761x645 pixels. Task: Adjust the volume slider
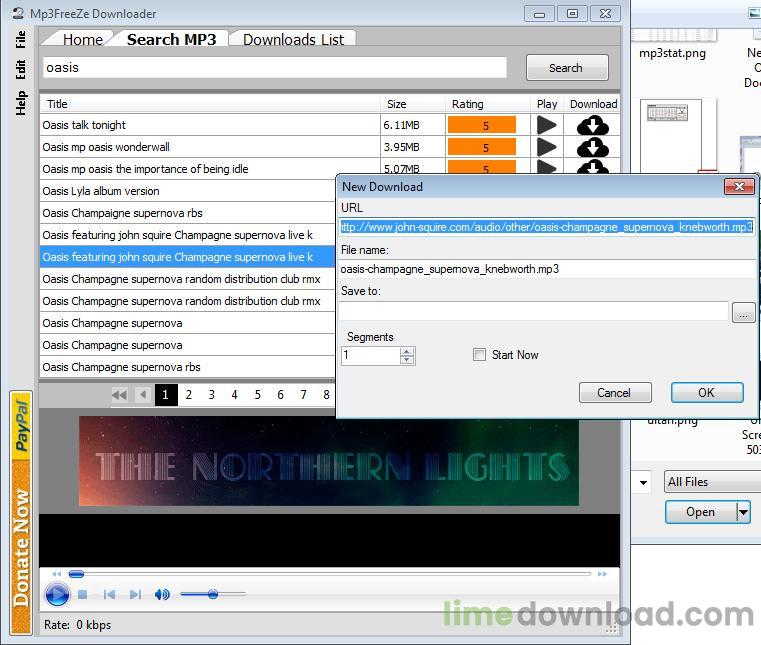(213, 594)
